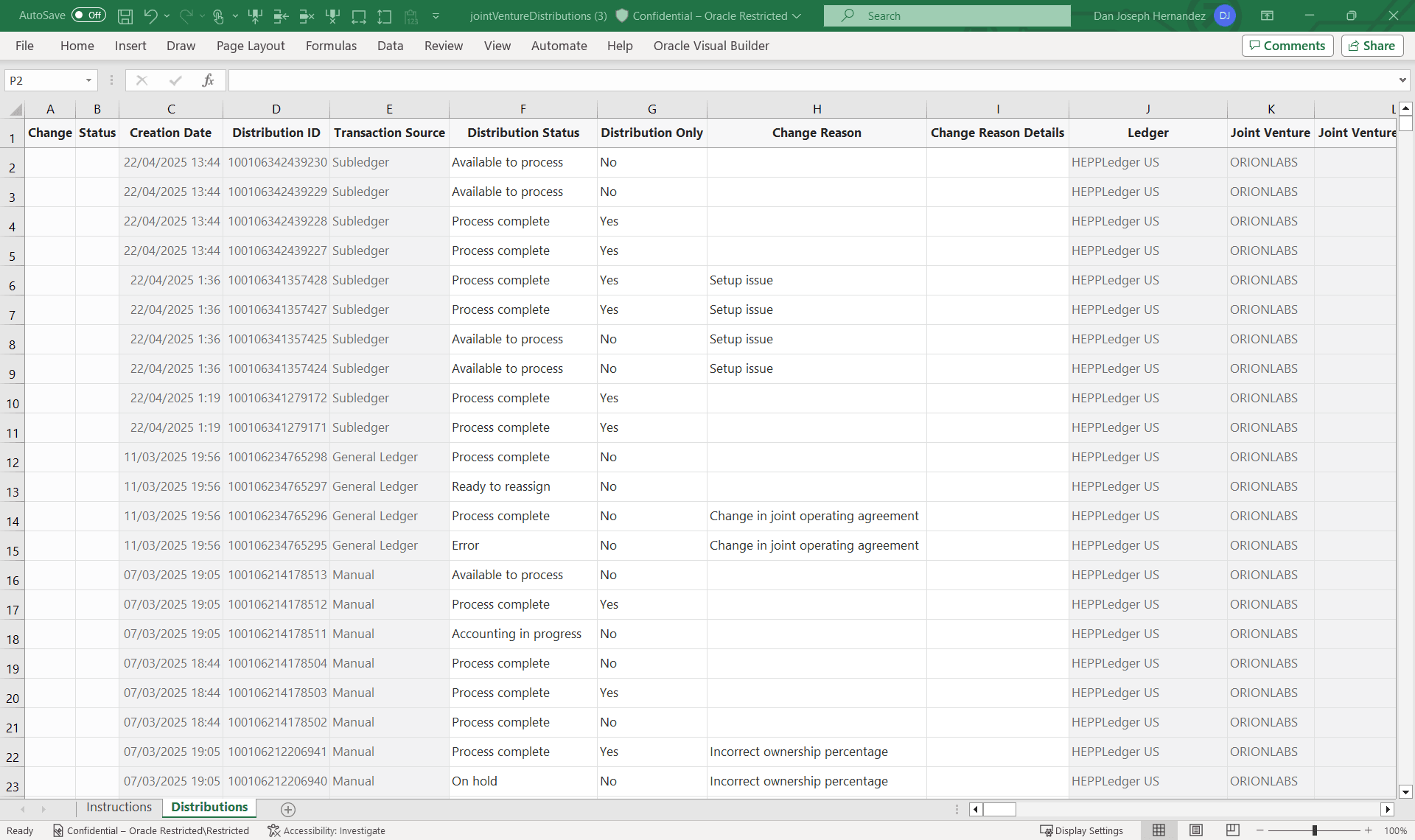The height and width of the screenshot is (840, 1415).
Task: Click the Insert Function fx icon
Action: tap(208, 80)
